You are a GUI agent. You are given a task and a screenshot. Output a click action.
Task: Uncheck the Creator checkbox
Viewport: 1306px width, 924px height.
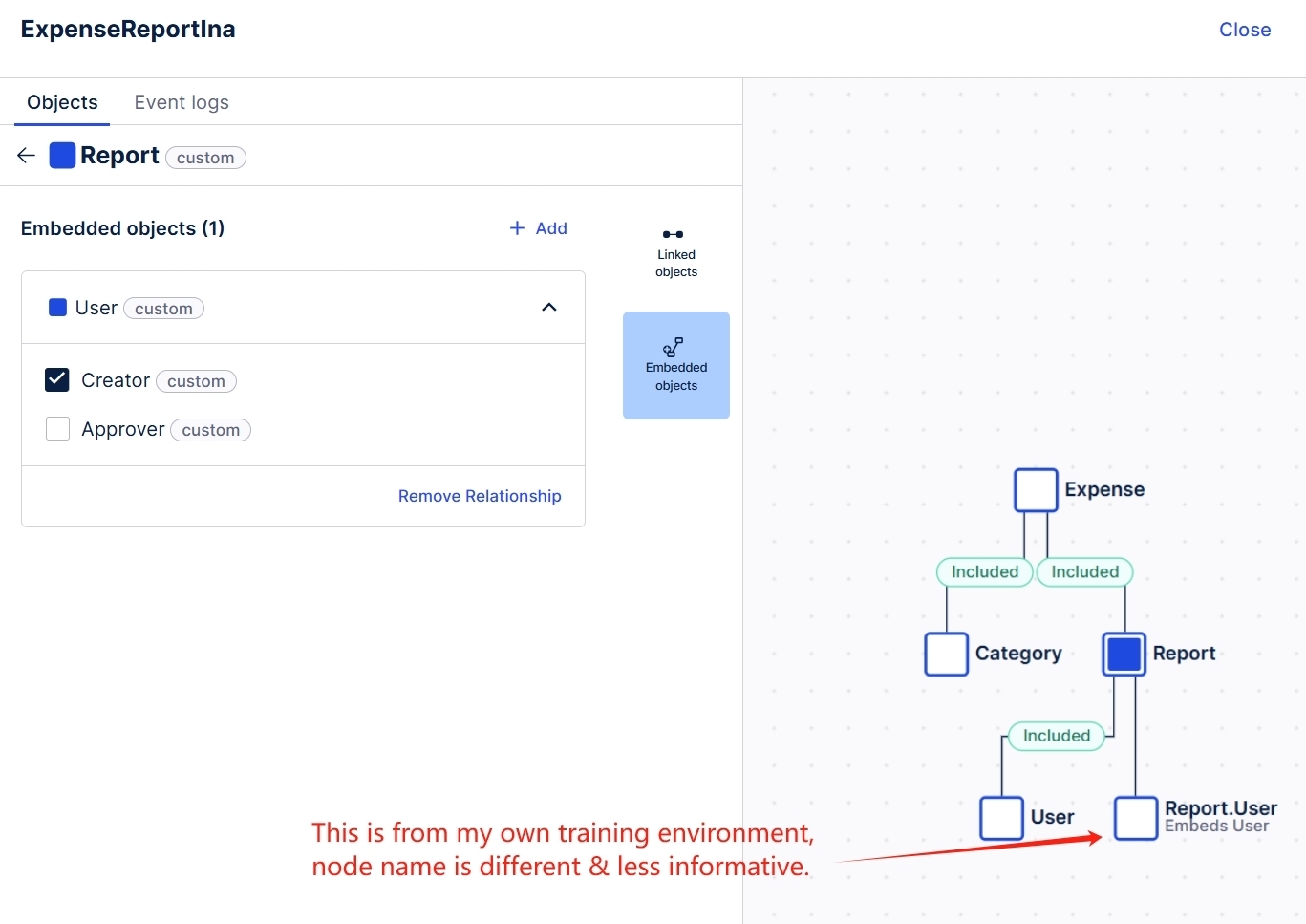(x=57, y=380)
